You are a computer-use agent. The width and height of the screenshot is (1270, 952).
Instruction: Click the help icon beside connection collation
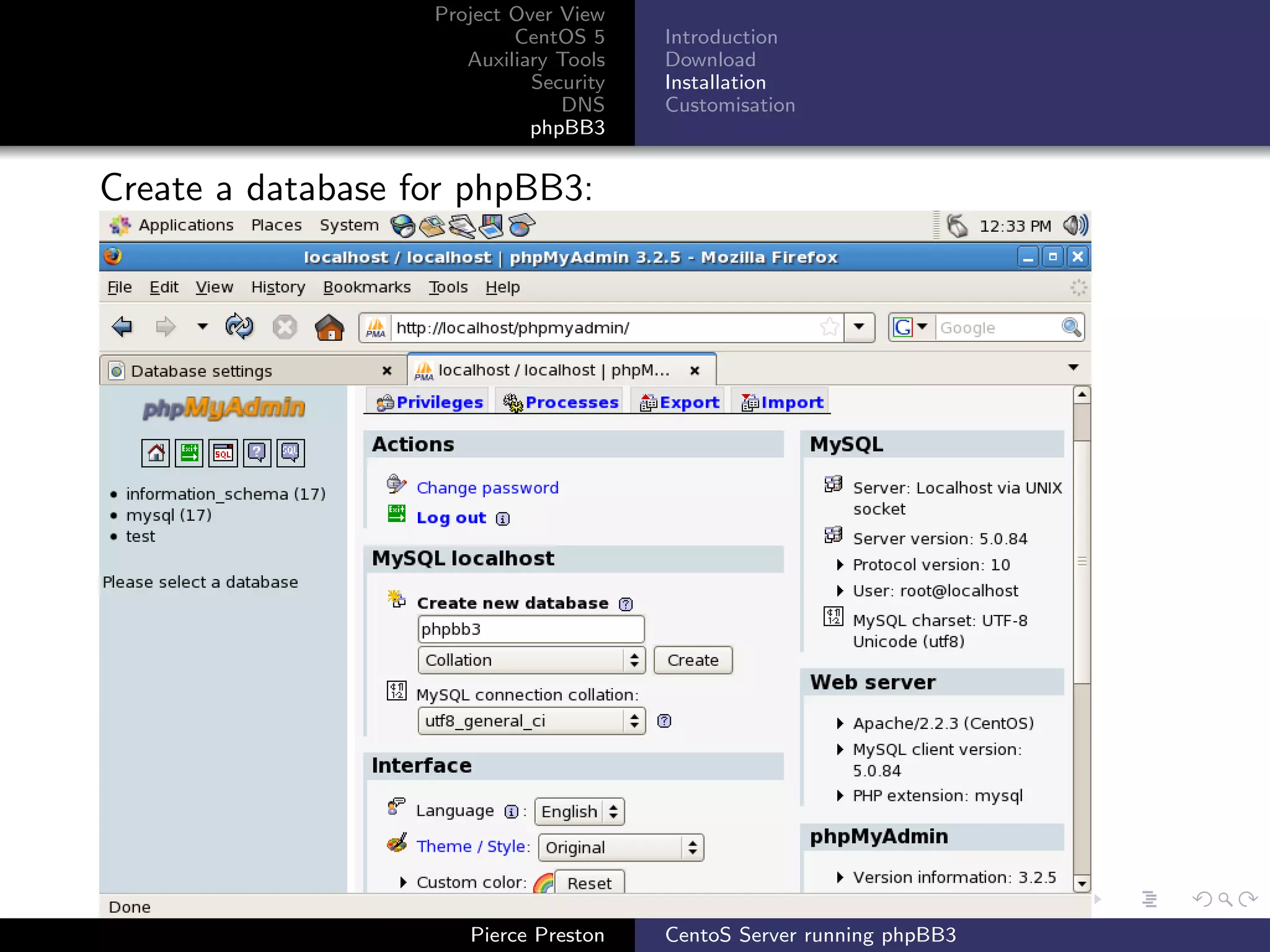664,721
